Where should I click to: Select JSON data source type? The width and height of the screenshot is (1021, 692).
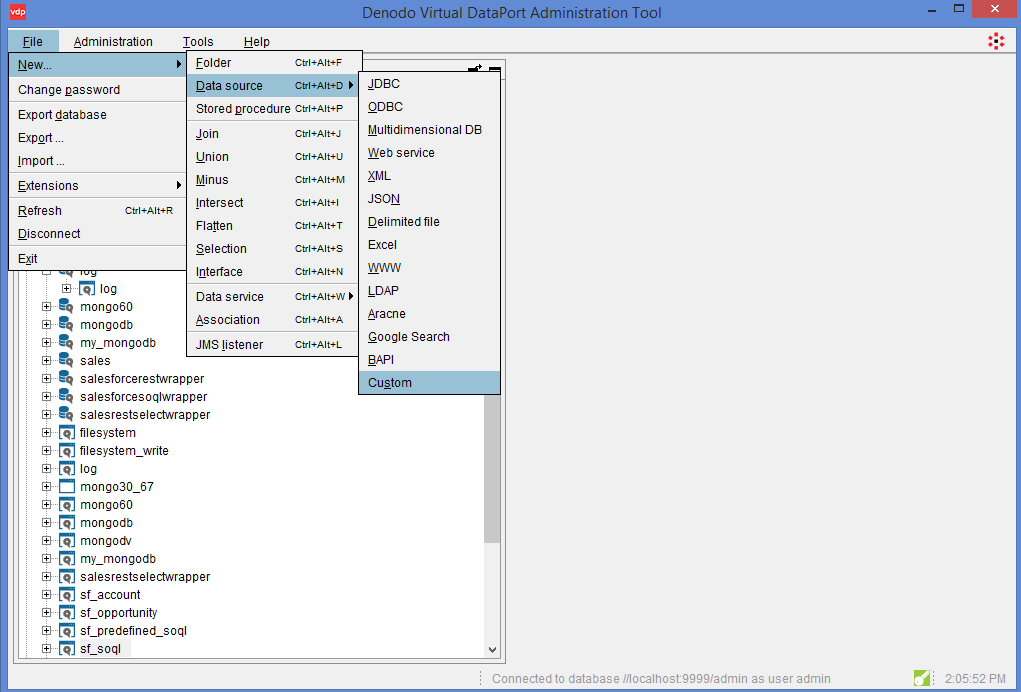[429, 199]
